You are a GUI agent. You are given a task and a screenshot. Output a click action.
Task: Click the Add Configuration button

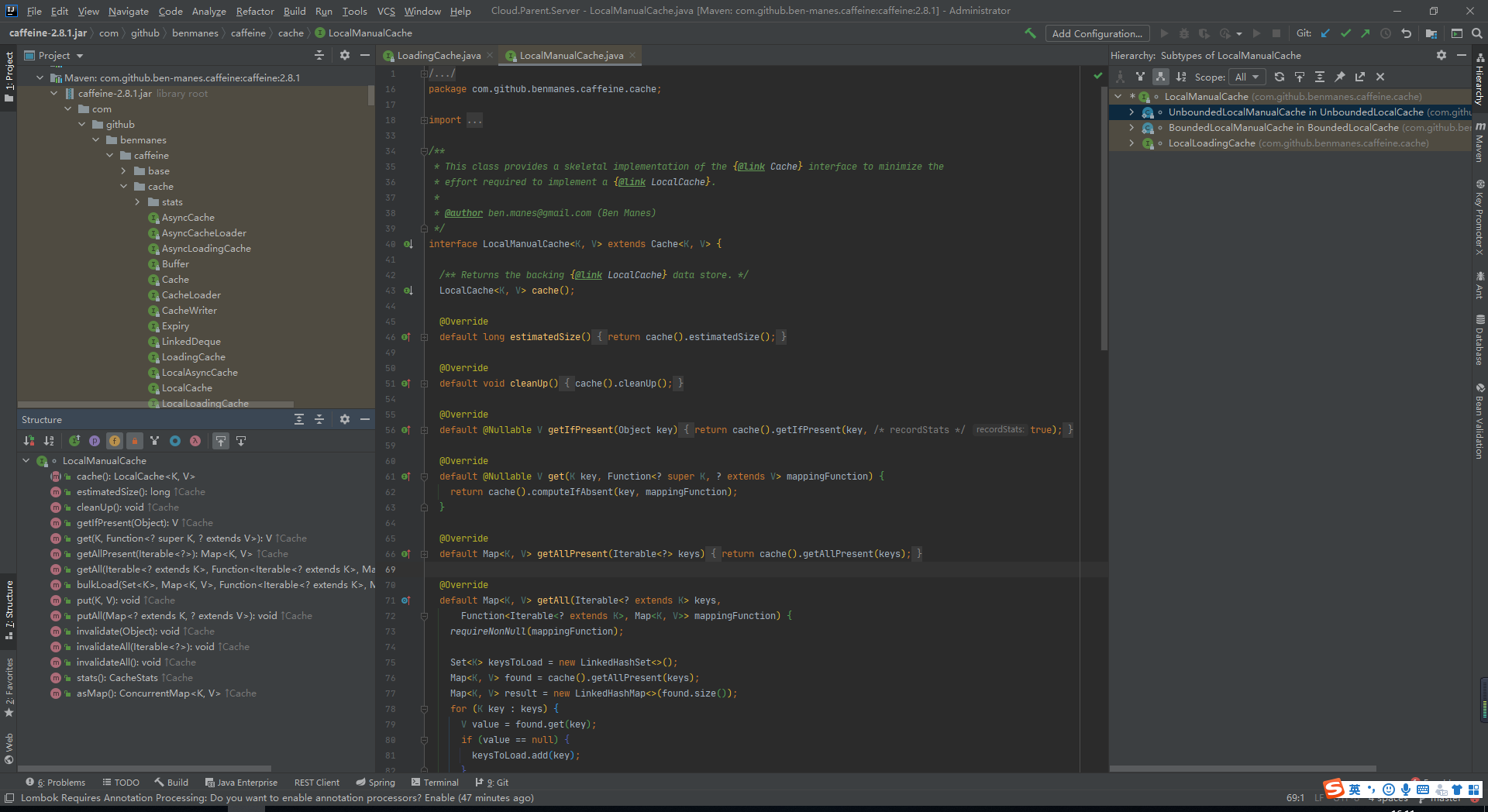click(1097, 33)
